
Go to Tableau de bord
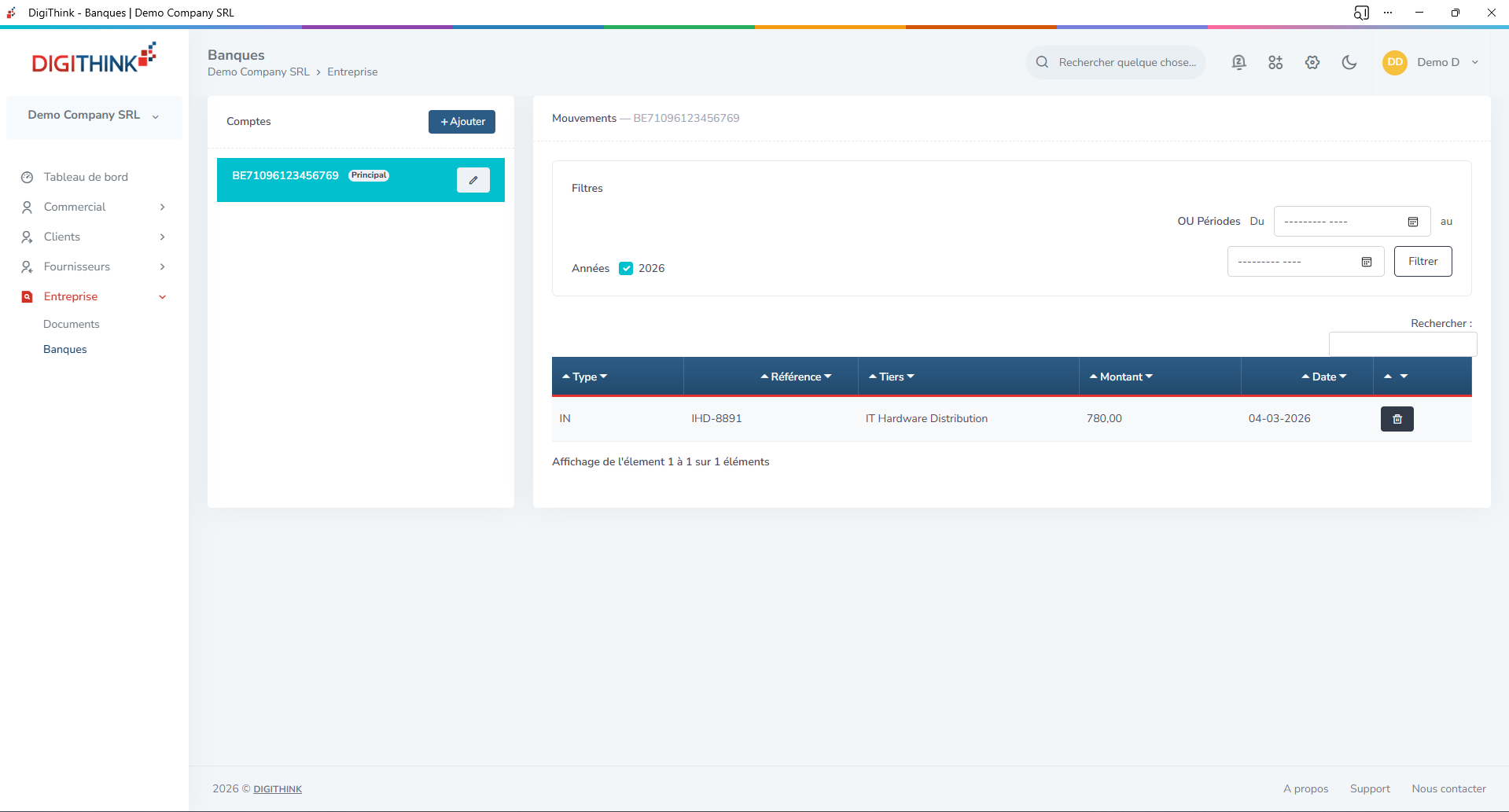[x=86, y=177]
